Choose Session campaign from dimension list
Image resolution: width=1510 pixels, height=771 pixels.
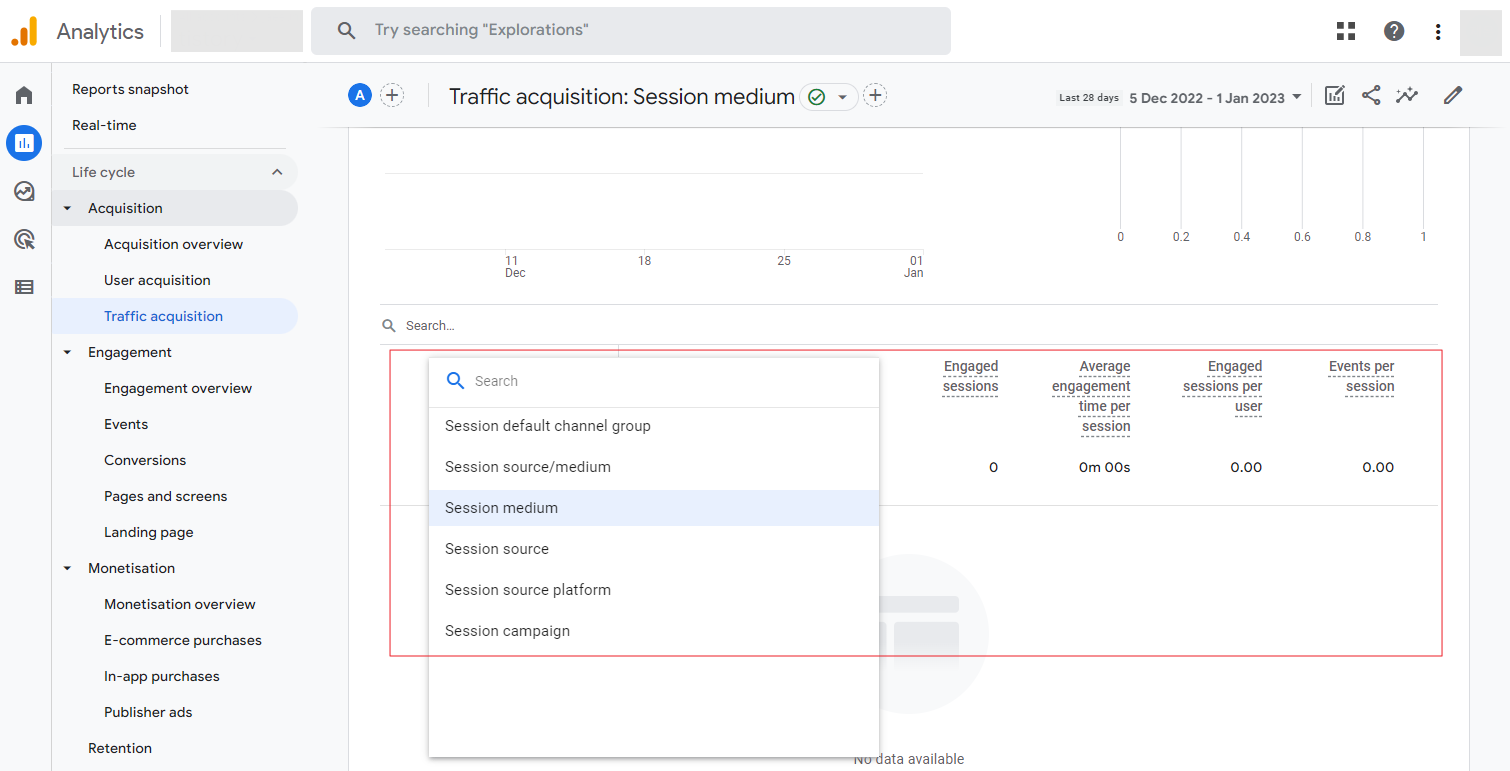pyautogui.click(x=507, y=631)
